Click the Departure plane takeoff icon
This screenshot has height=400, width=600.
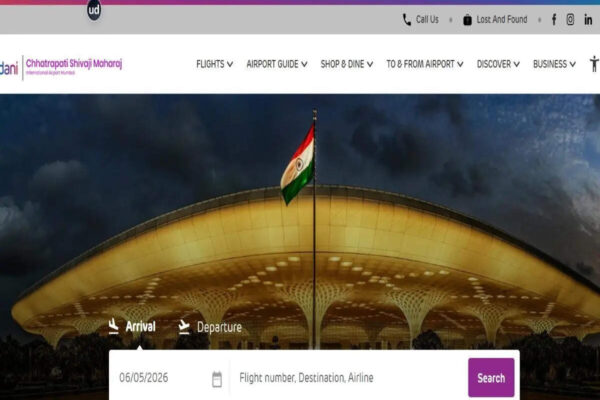click(x=184, y=327)
